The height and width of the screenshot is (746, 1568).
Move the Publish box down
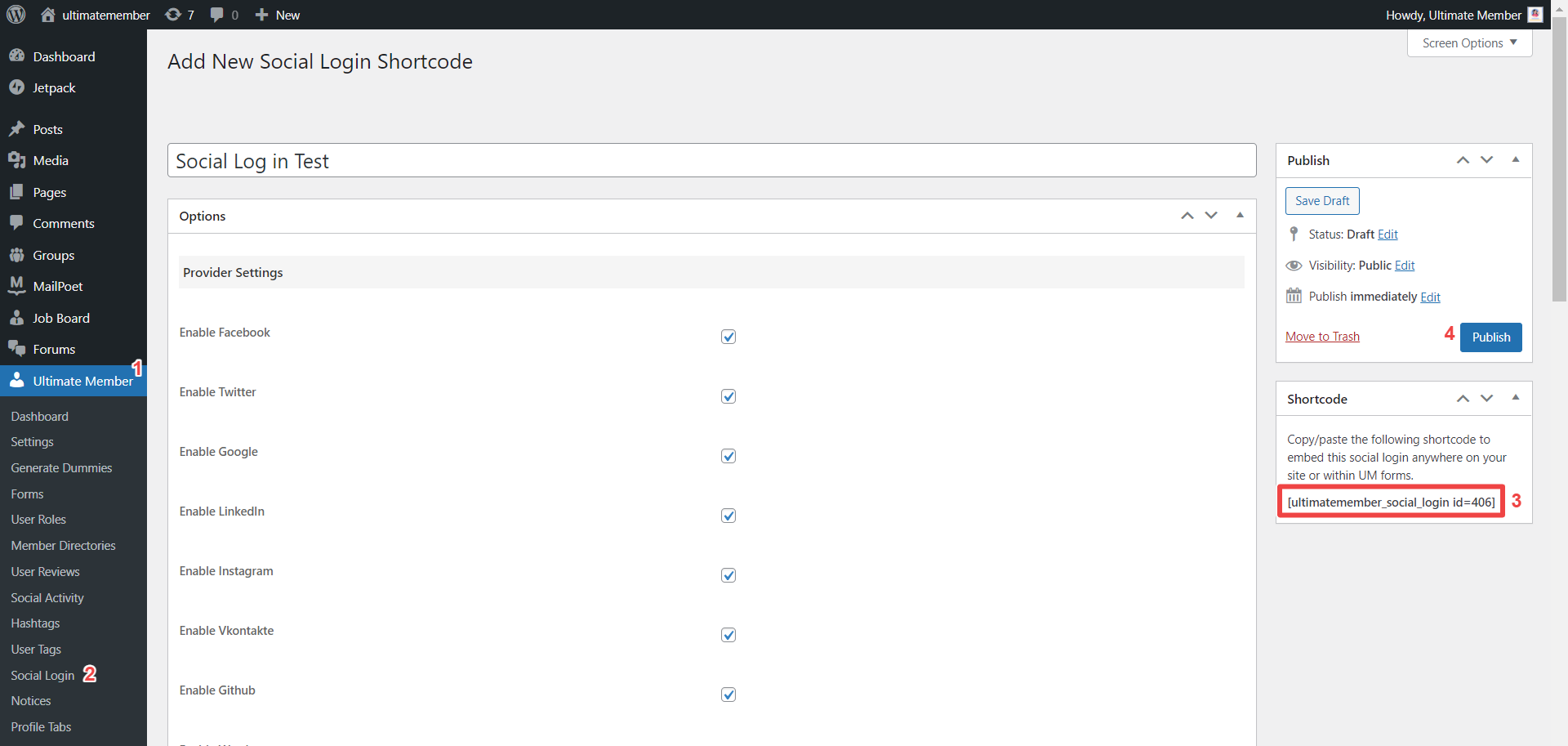[x=1486, y=160]
